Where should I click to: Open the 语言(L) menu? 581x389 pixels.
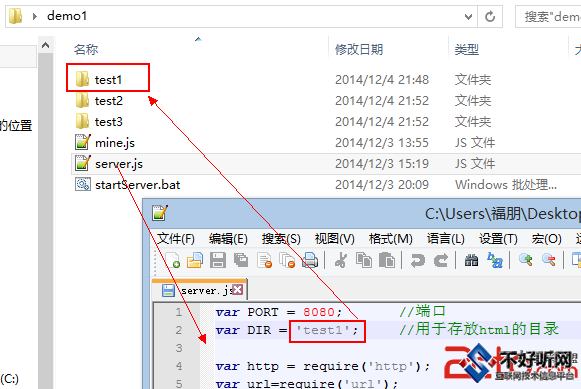445,239
